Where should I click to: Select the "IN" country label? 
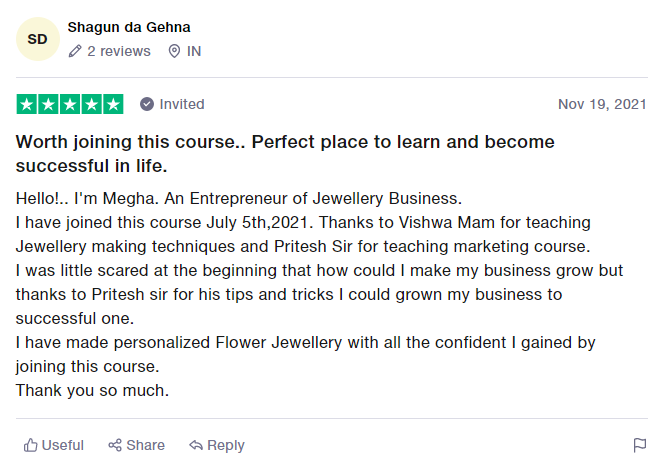pyautogui.click(x=194, y=51)
